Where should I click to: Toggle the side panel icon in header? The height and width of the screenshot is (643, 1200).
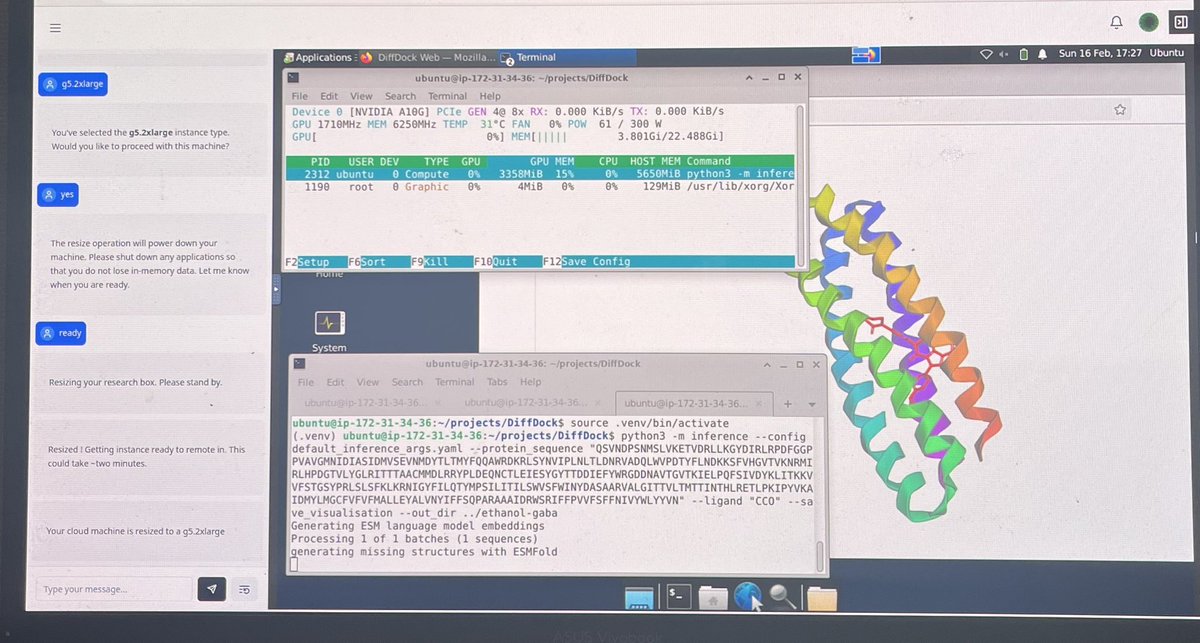point(1180,22)
